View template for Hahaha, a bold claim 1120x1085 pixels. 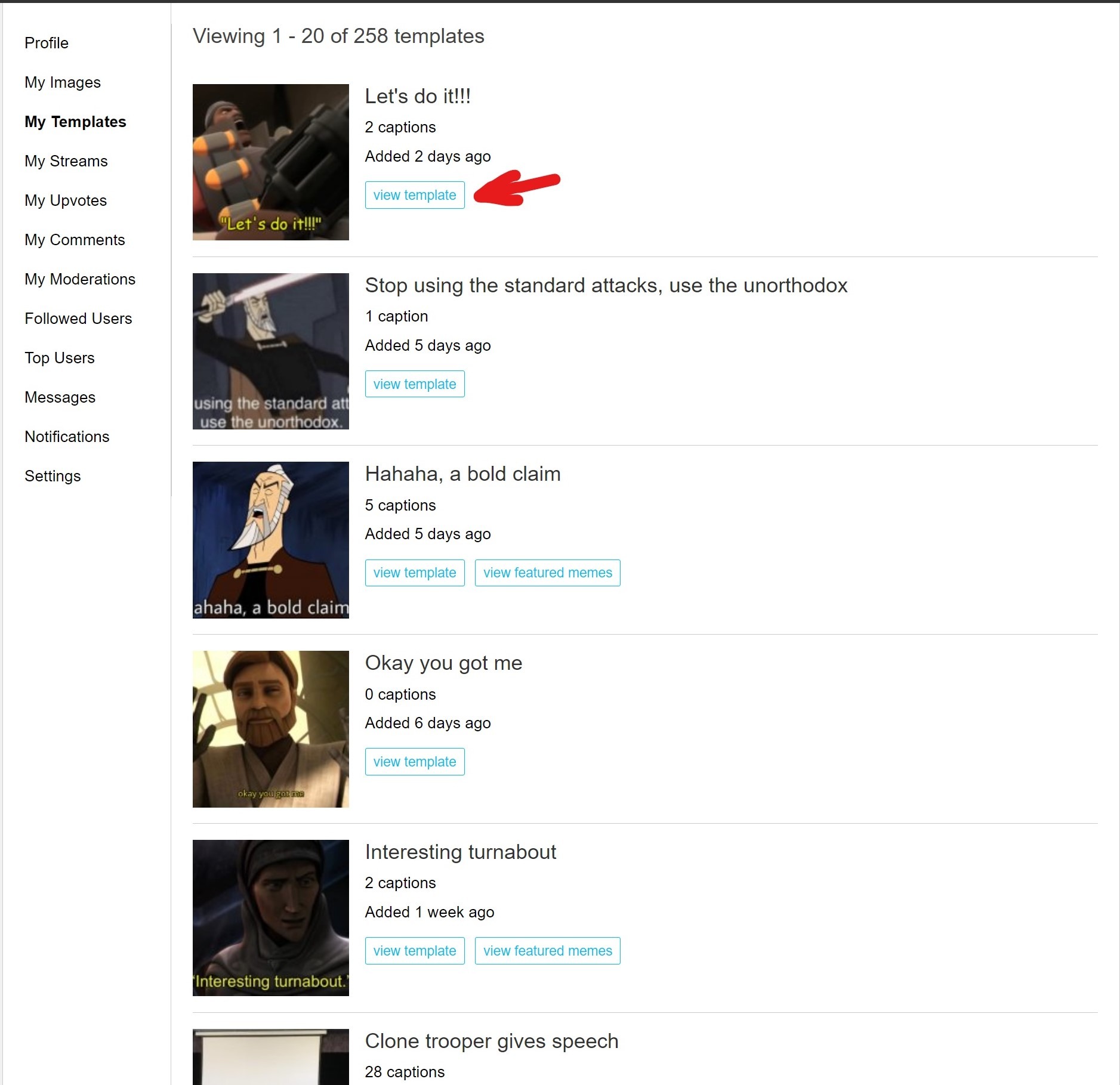tap(415, 573)
